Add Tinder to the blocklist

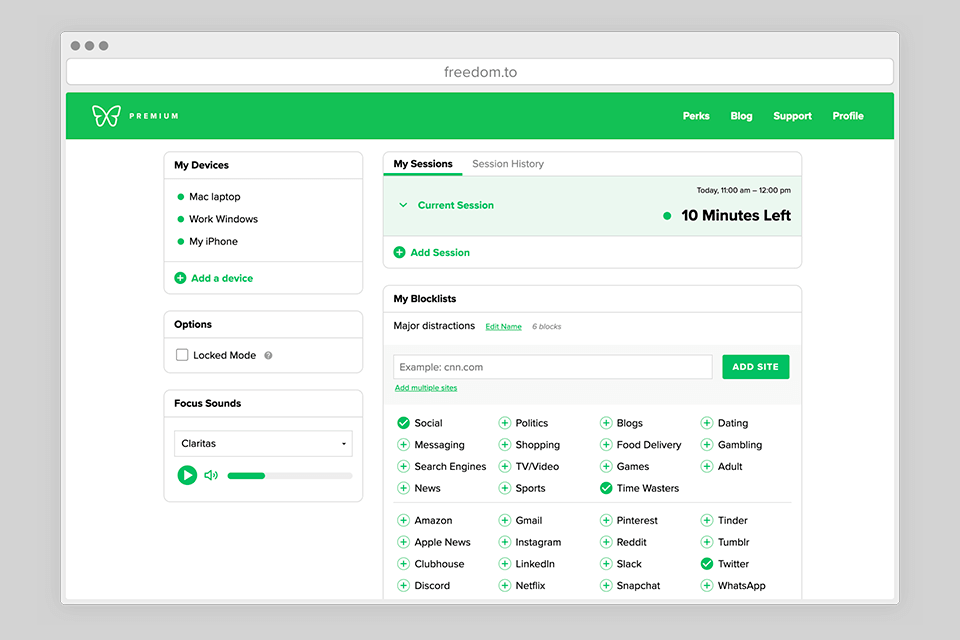pos(707,521)
